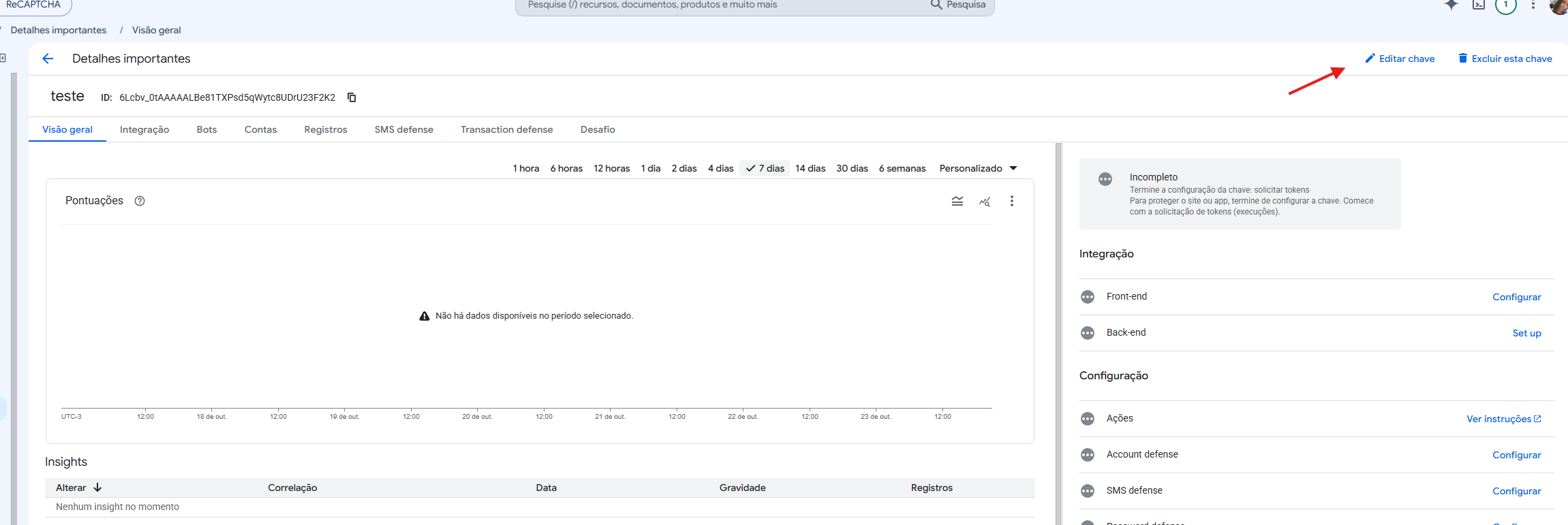
Task: Click Detalhes importantes breadcrumb link
Action: (59, 30)
